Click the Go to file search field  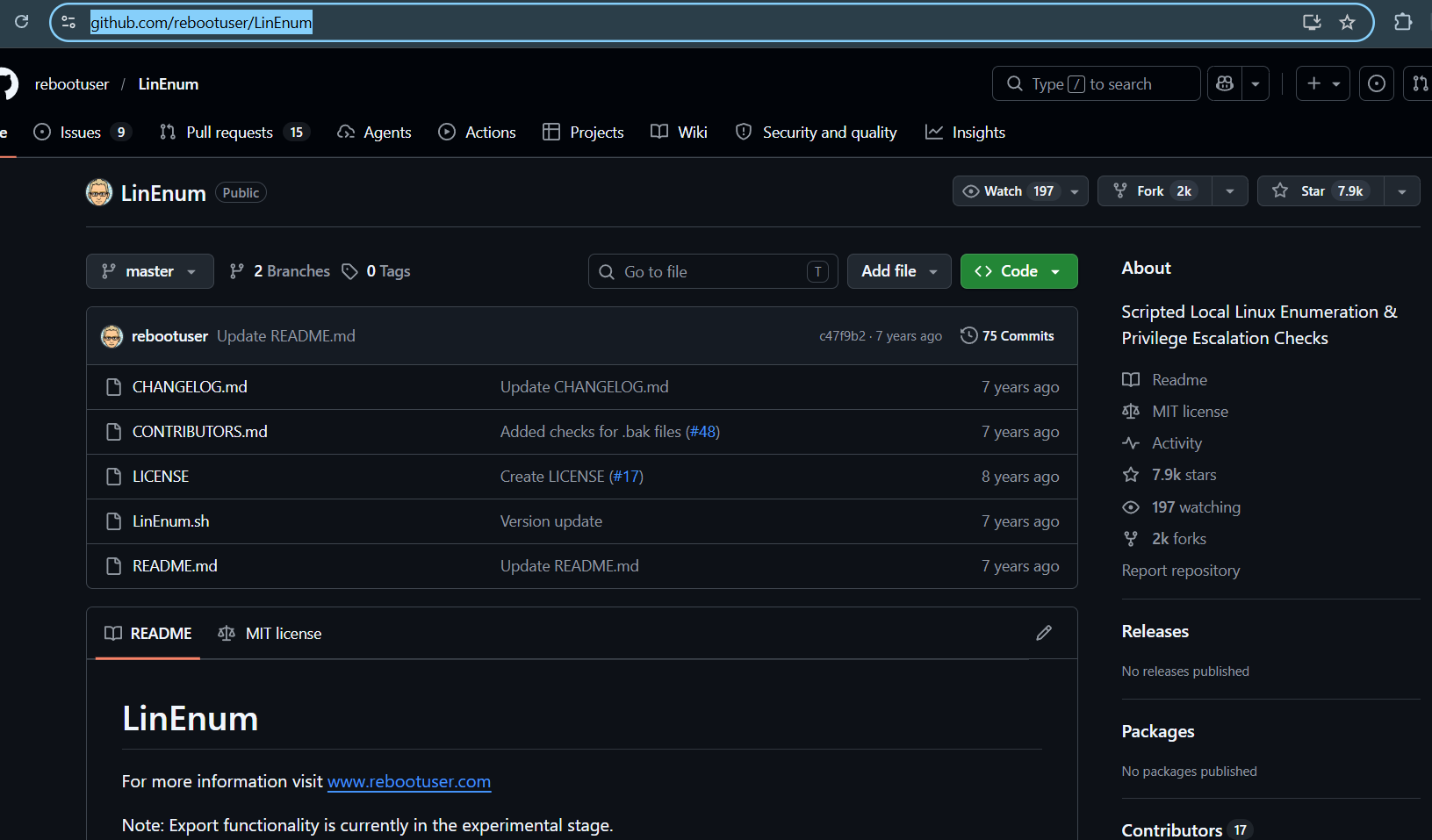[x=713, y=271]
